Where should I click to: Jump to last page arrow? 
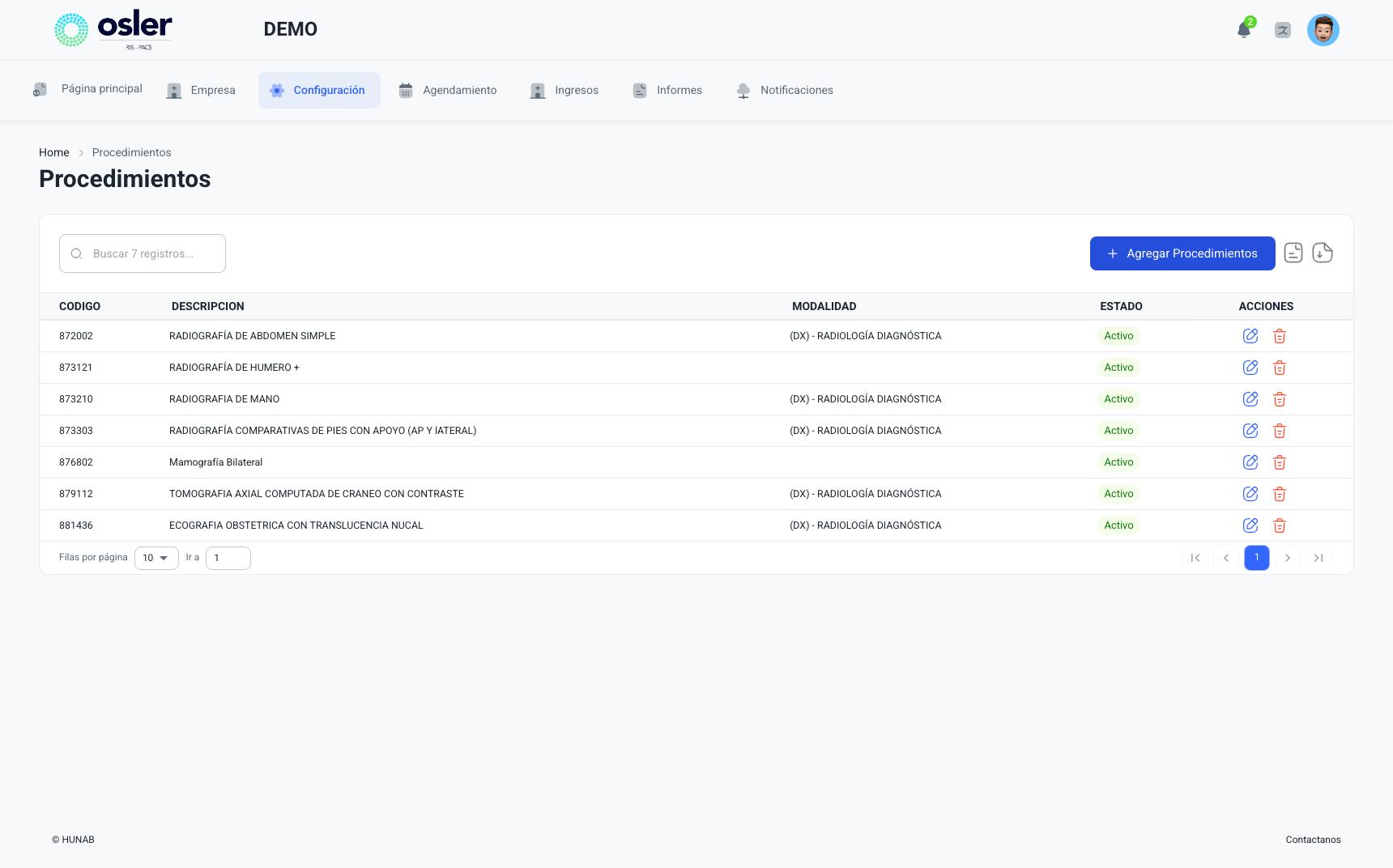pyautogui.click(x=1318, y=558)
